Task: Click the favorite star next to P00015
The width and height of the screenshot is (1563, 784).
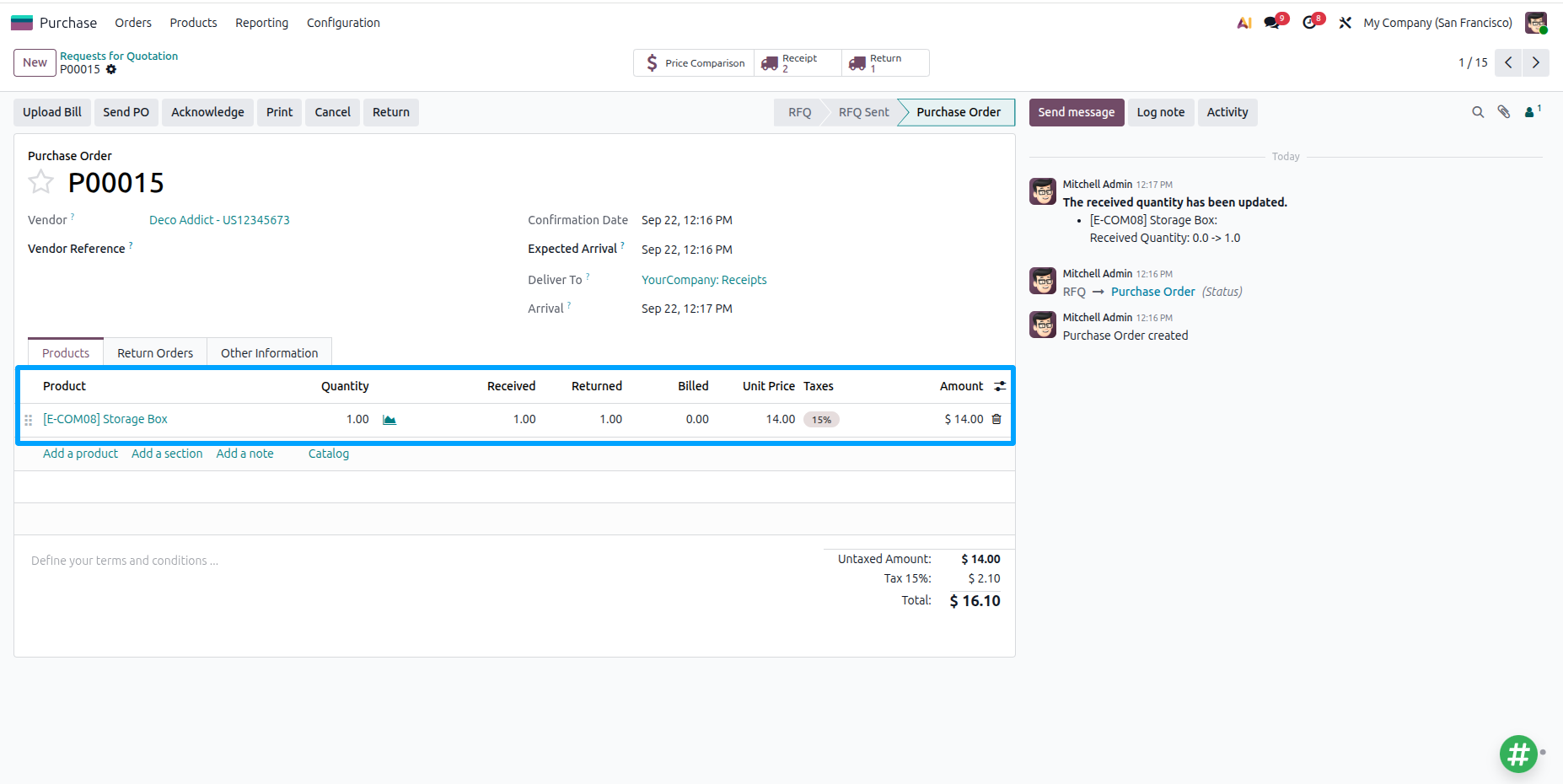Action: 40,182
